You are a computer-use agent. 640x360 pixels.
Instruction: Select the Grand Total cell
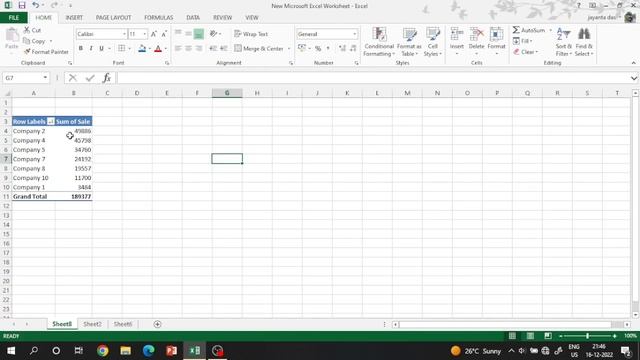pos(33,196)
